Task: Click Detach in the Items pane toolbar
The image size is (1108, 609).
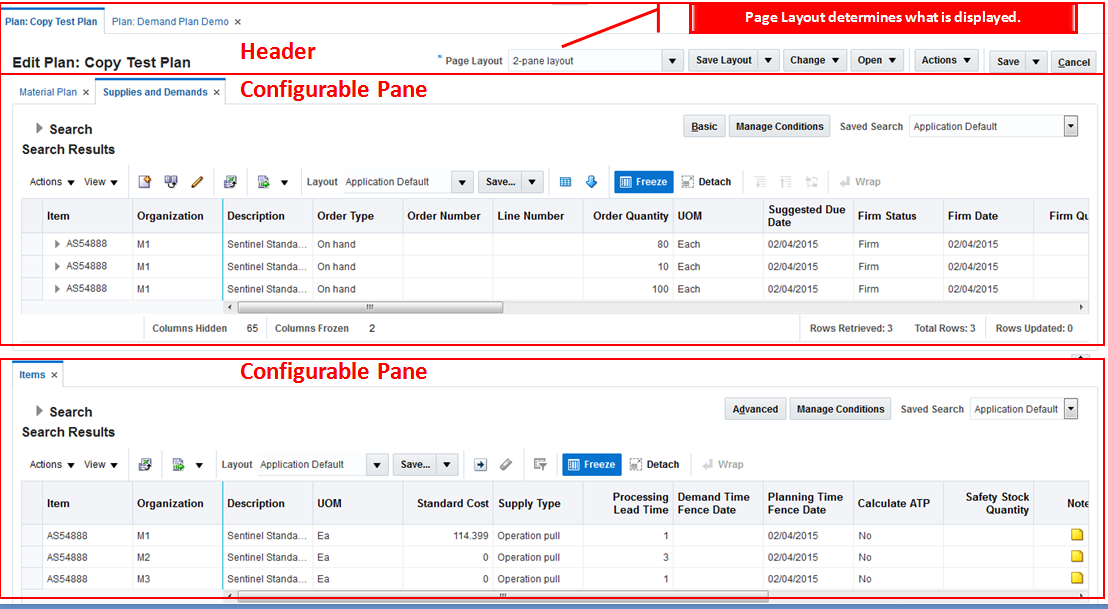Action: (654, 464)
